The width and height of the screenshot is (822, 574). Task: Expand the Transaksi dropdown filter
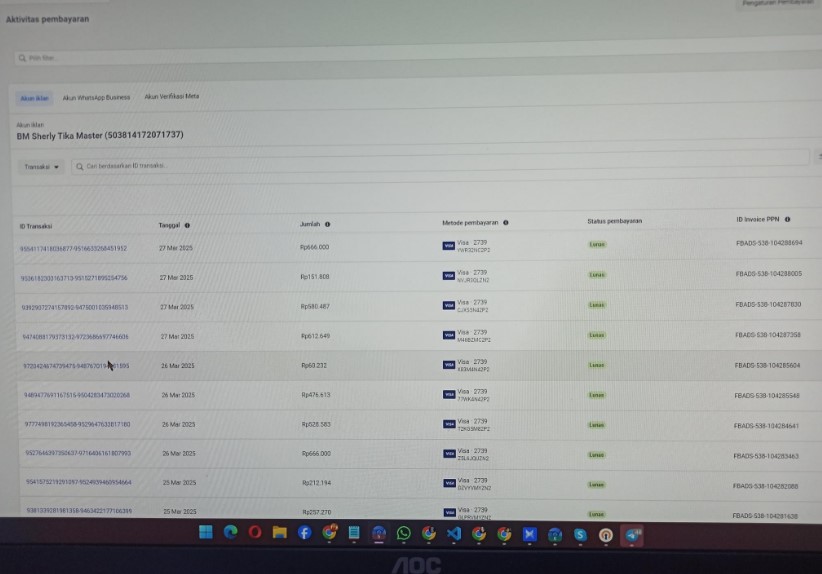(x=43, y=167)
